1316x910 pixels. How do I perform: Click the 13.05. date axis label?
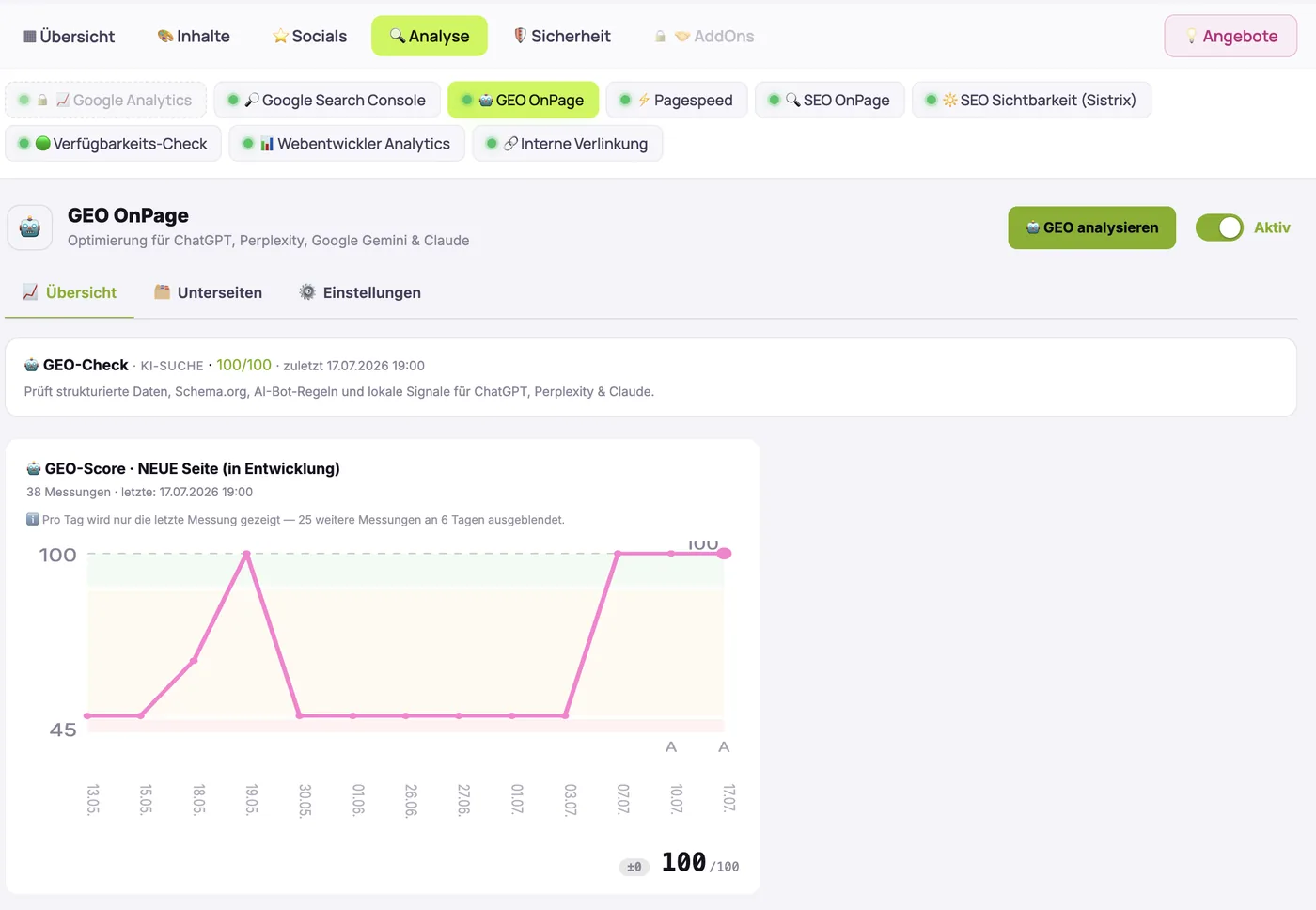point(92,799)
